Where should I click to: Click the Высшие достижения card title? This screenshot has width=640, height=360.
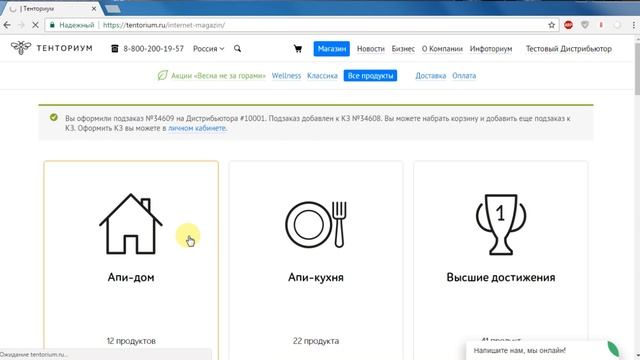(x=501, y=277)
